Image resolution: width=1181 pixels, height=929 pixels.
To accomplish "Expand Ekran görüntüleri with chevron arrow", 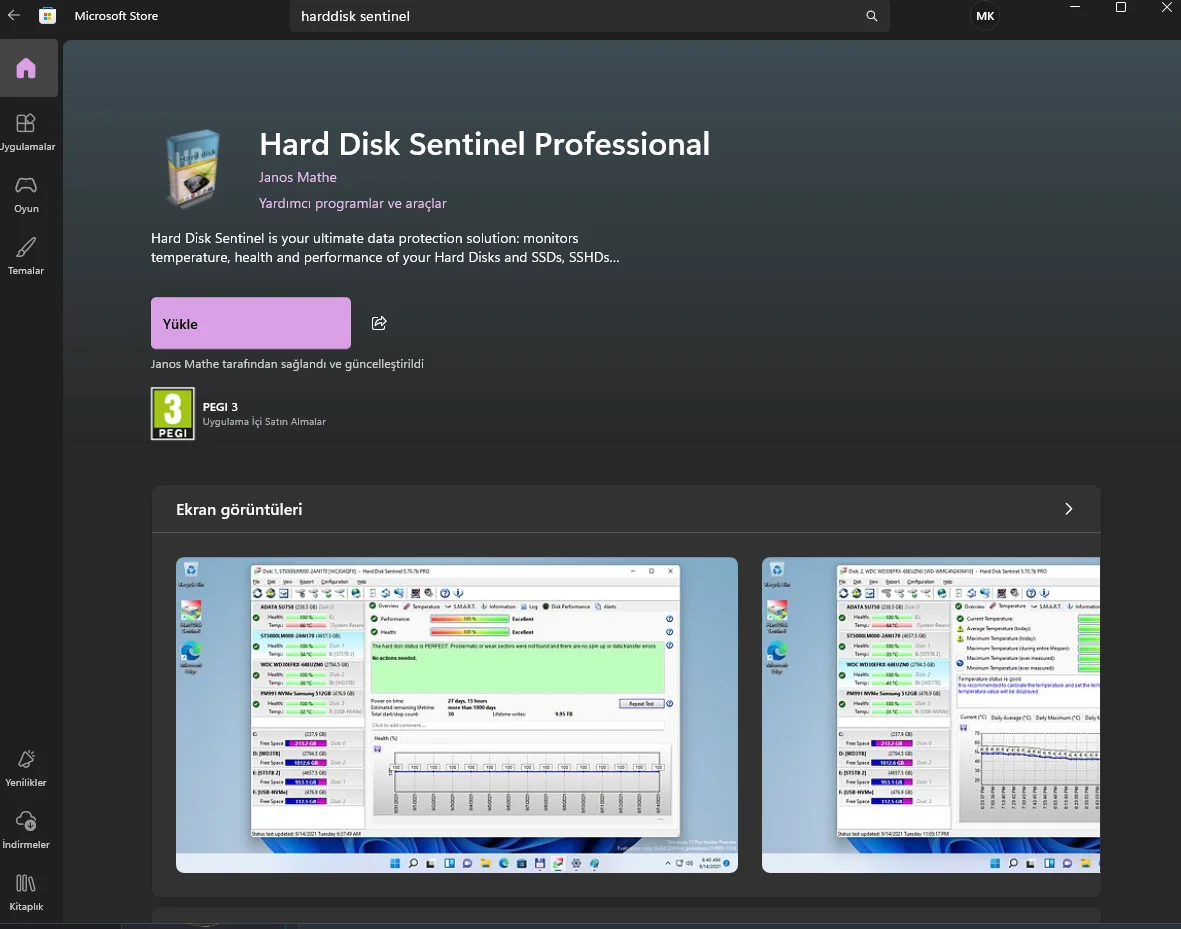I will [x=1068, y=509].
